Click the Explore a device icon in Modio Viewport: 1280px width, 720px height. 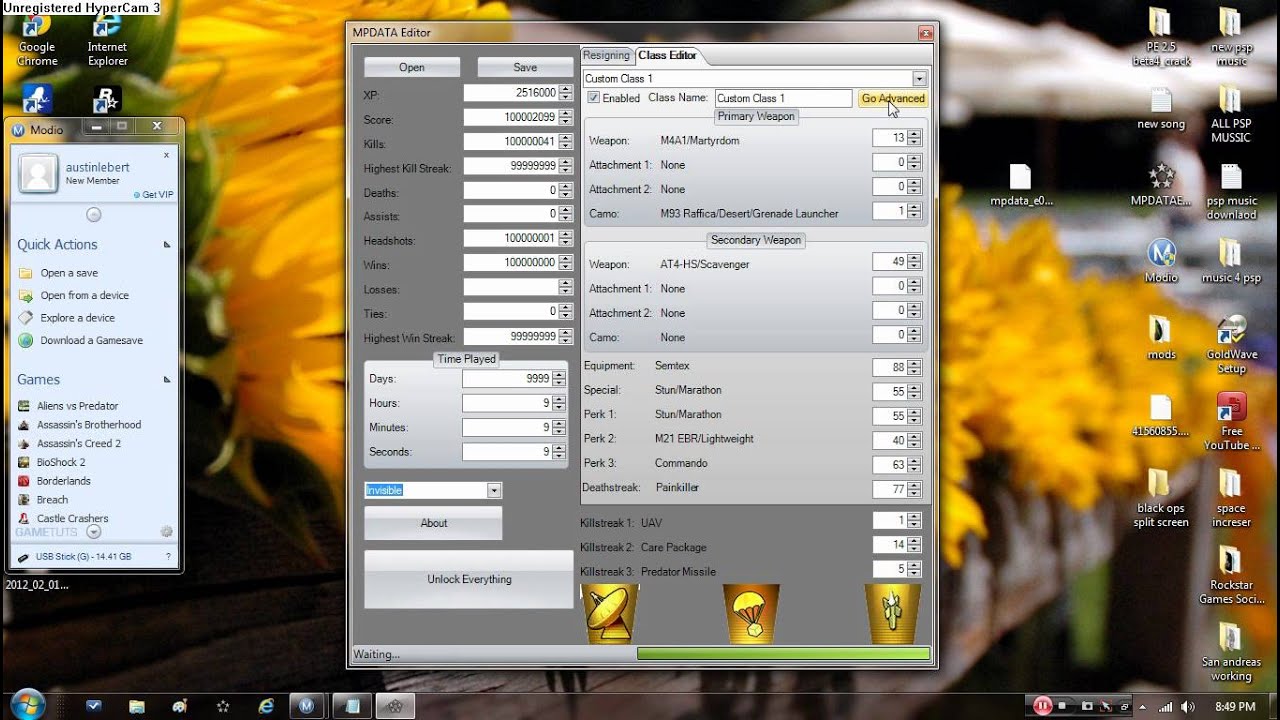tap(26, 318)
